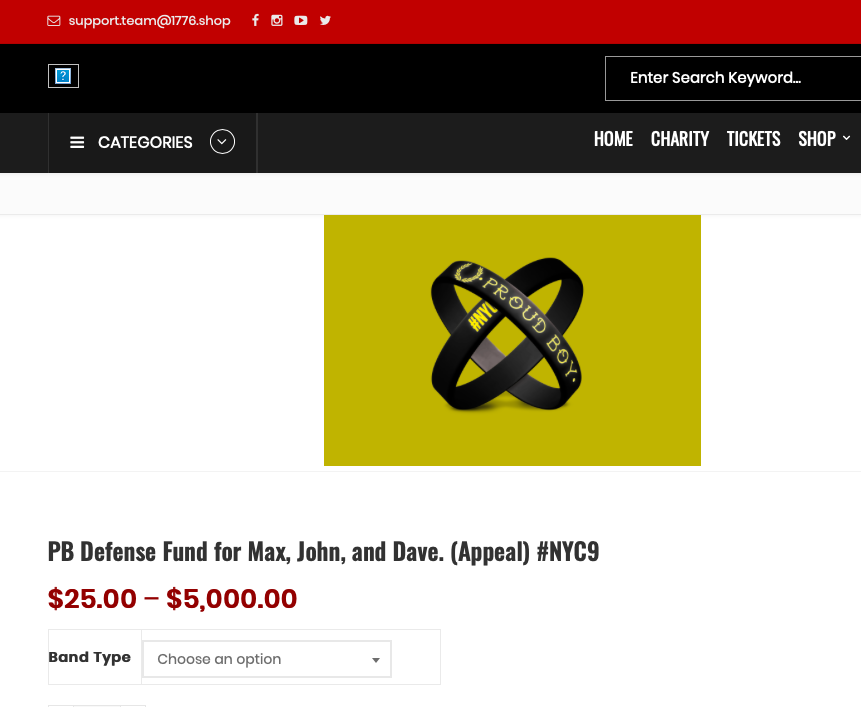The width and height of the screenshot is (861, 707).
Task: Email support.team@1776.shop link
Action: click(x=149, y=21)
